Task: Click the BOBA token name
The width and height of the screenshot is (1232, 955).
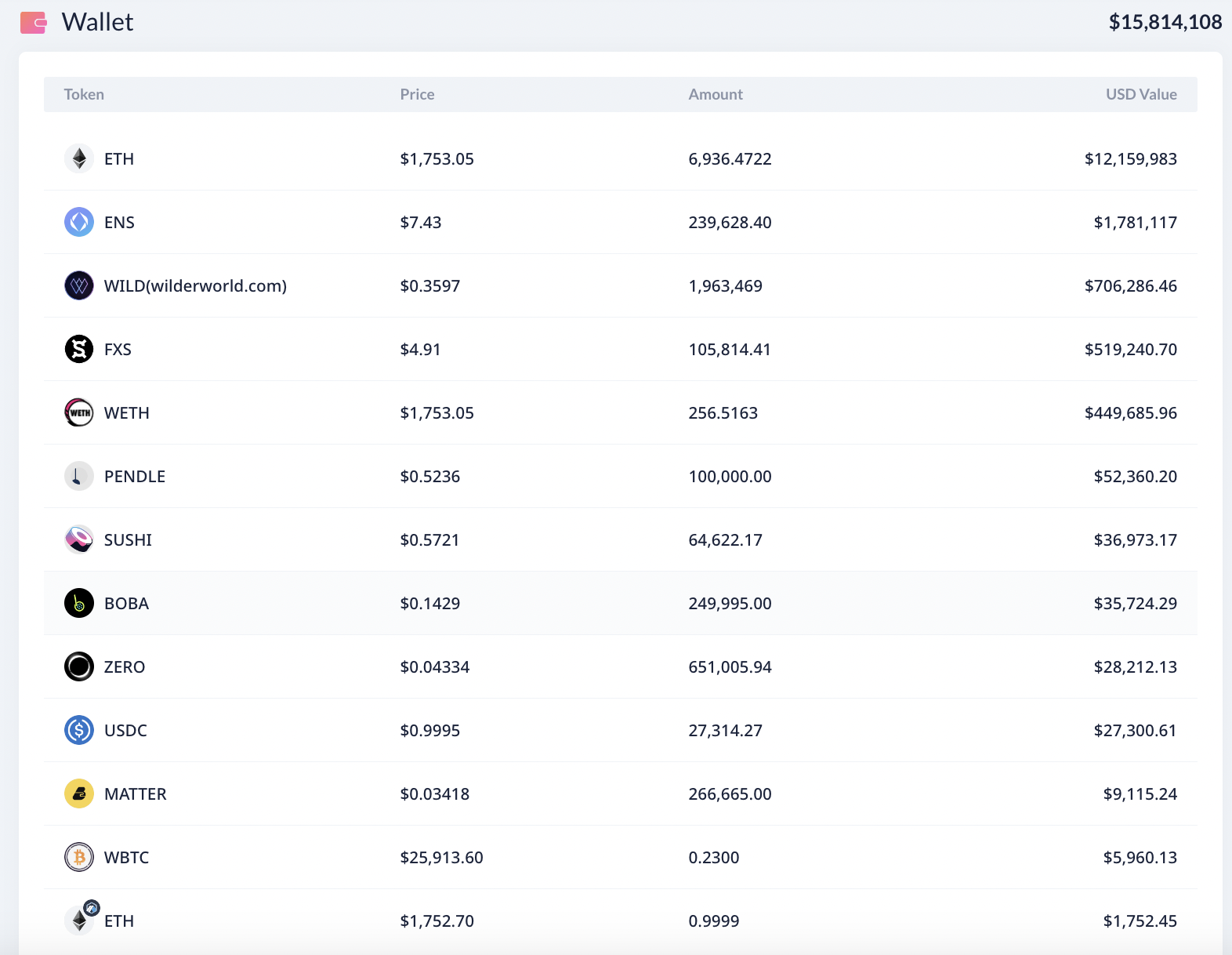Action: click(x=126, y=604)
